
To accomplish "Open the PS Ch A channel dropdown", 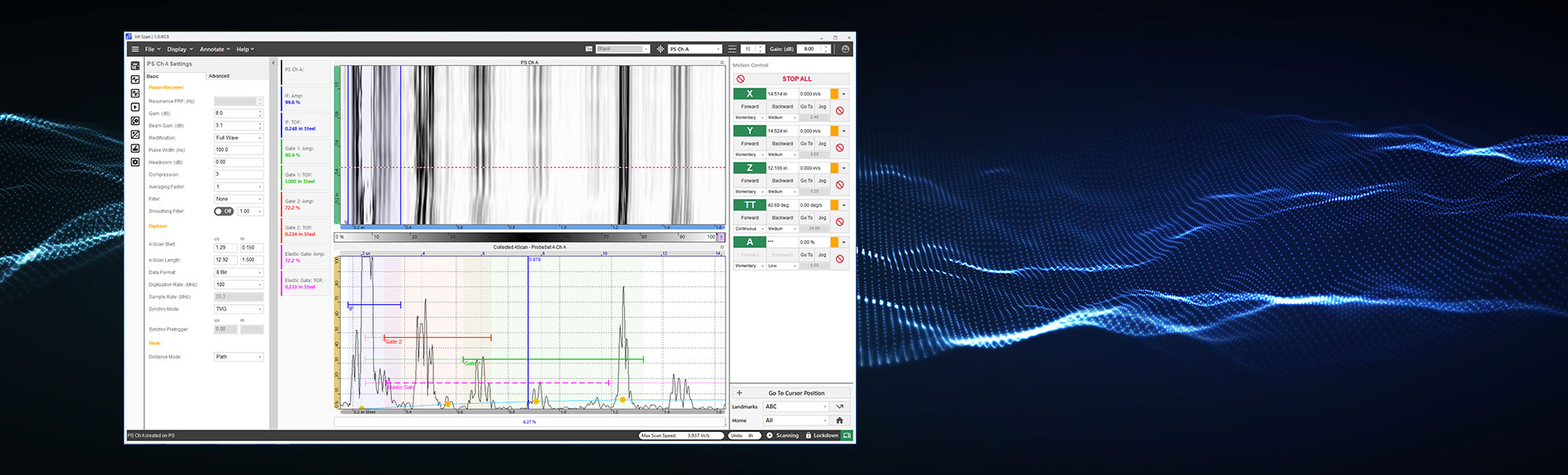I will coord(695,50).
